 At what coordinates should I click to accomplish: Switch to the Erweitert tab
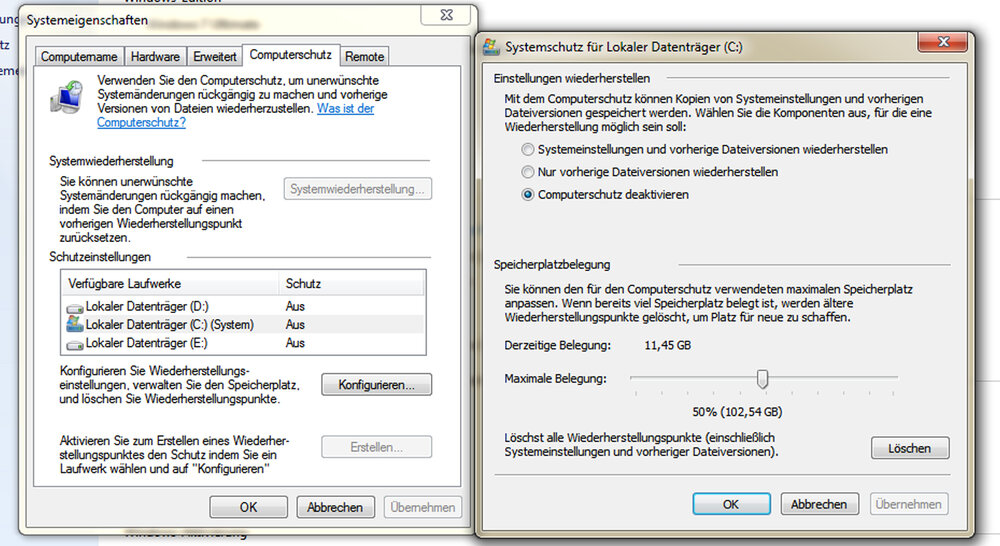215,56
